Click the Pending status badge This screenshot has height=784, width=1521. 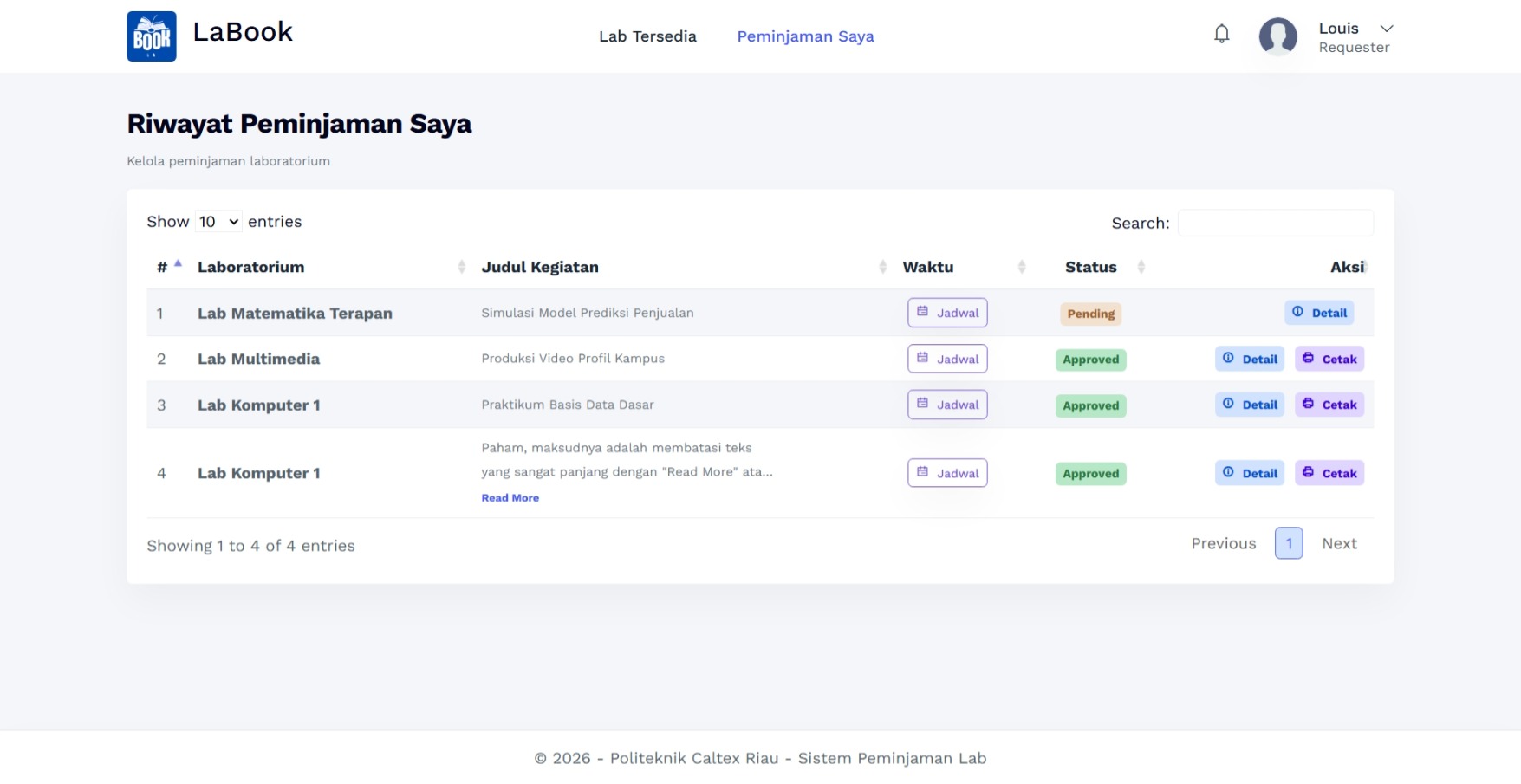pyautogui.click(x=1091, y=314)
